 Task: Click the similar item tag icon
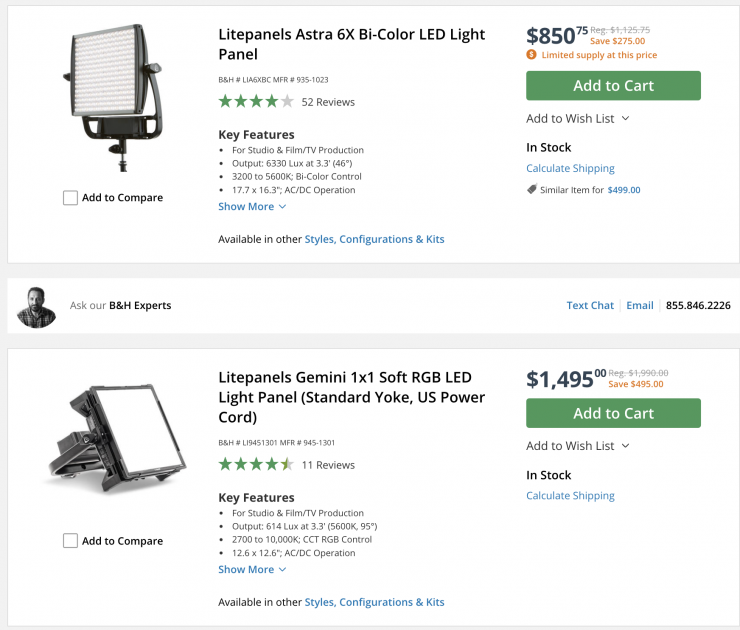click(532, 189)
